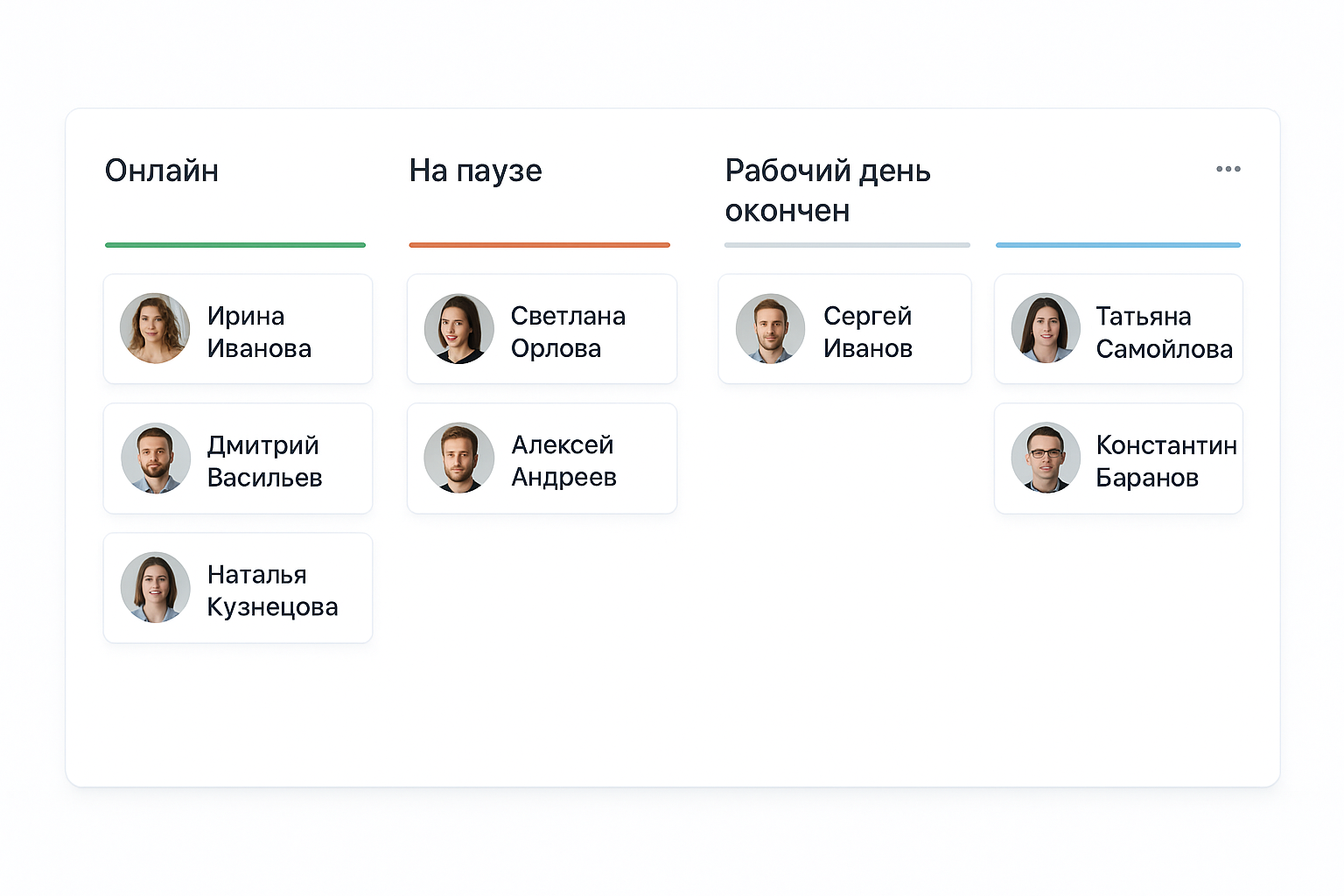
Task: Click the avatar photo beside Татьяна Самойлова
Action: 1046,328
